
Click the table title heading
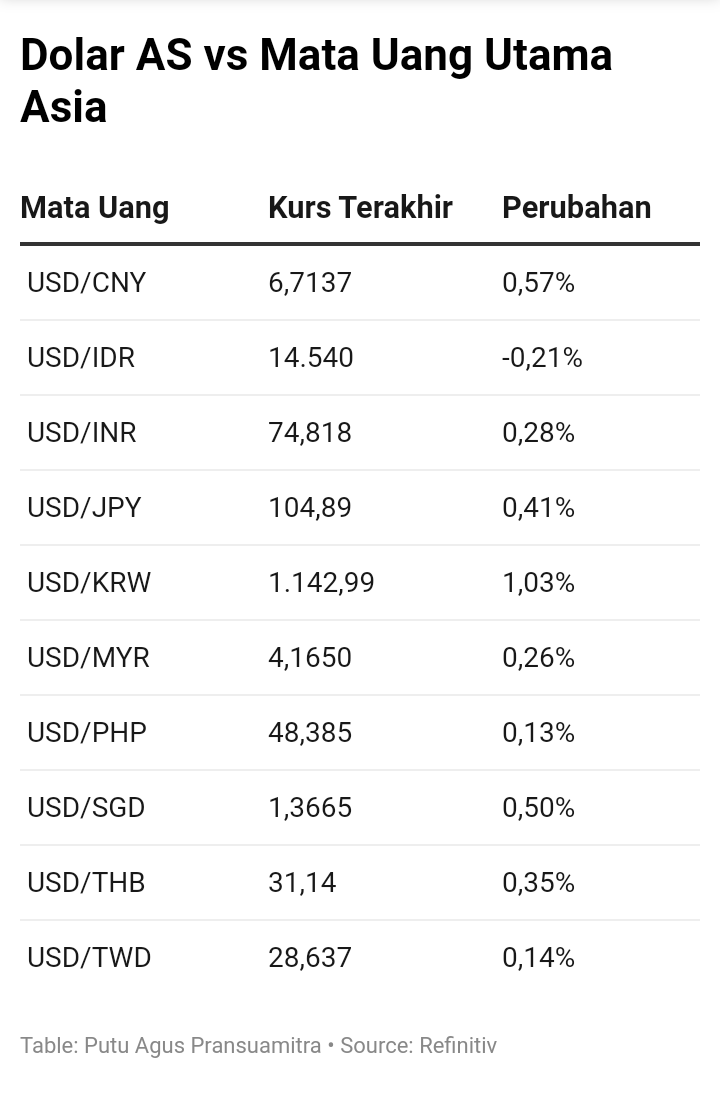[316, 80]
